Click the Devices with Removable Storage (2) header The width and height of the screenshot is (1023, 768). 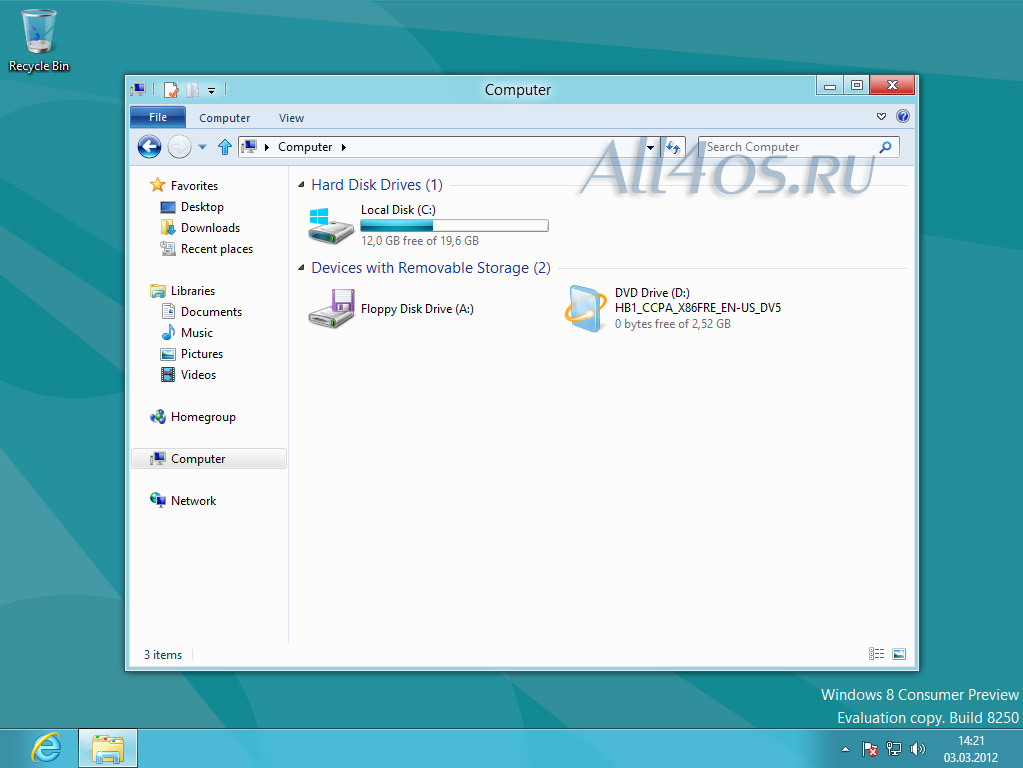point(431,268)
